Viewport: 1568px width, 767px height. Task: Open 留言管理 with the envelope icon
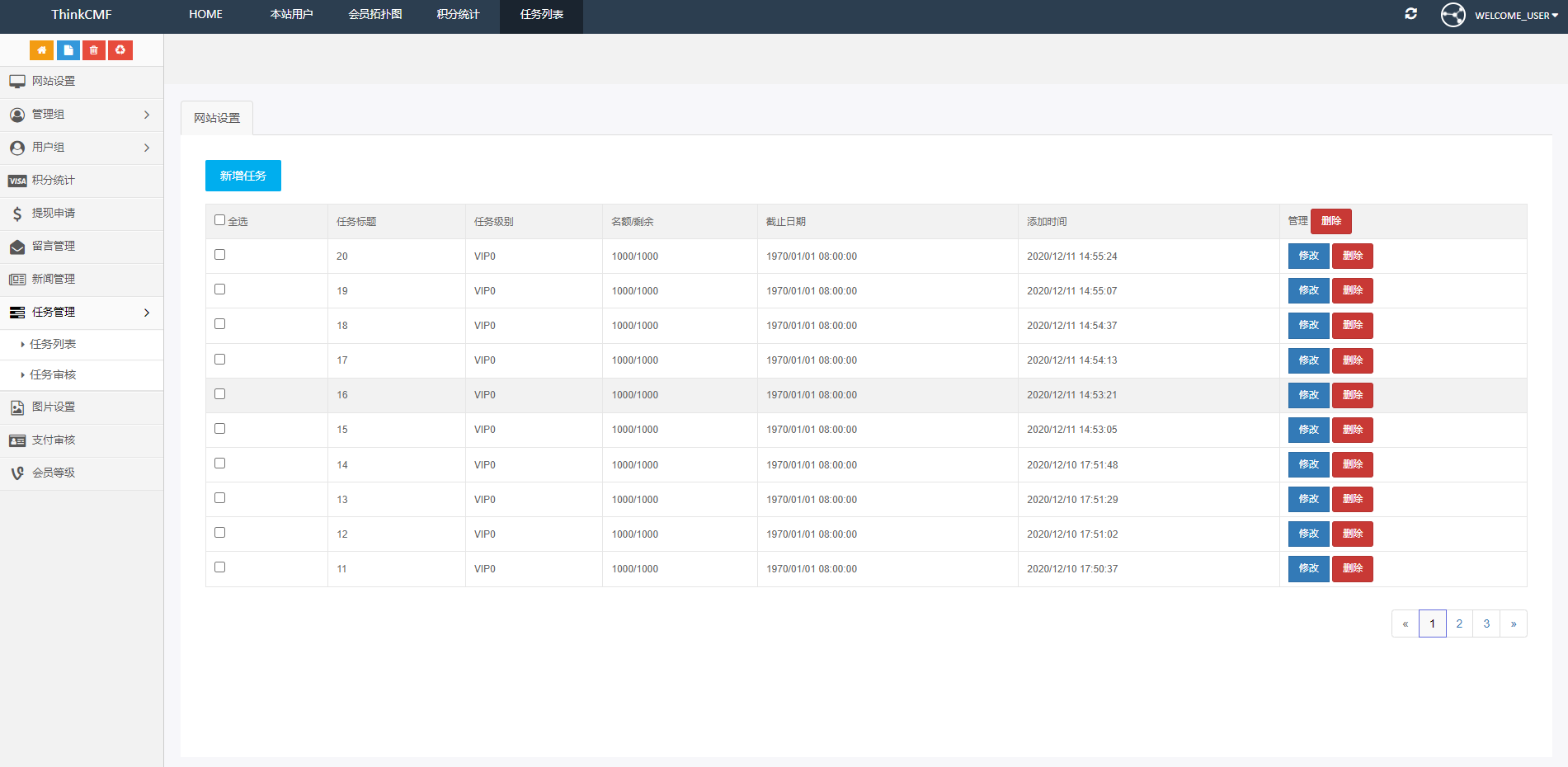pos(54,247)
